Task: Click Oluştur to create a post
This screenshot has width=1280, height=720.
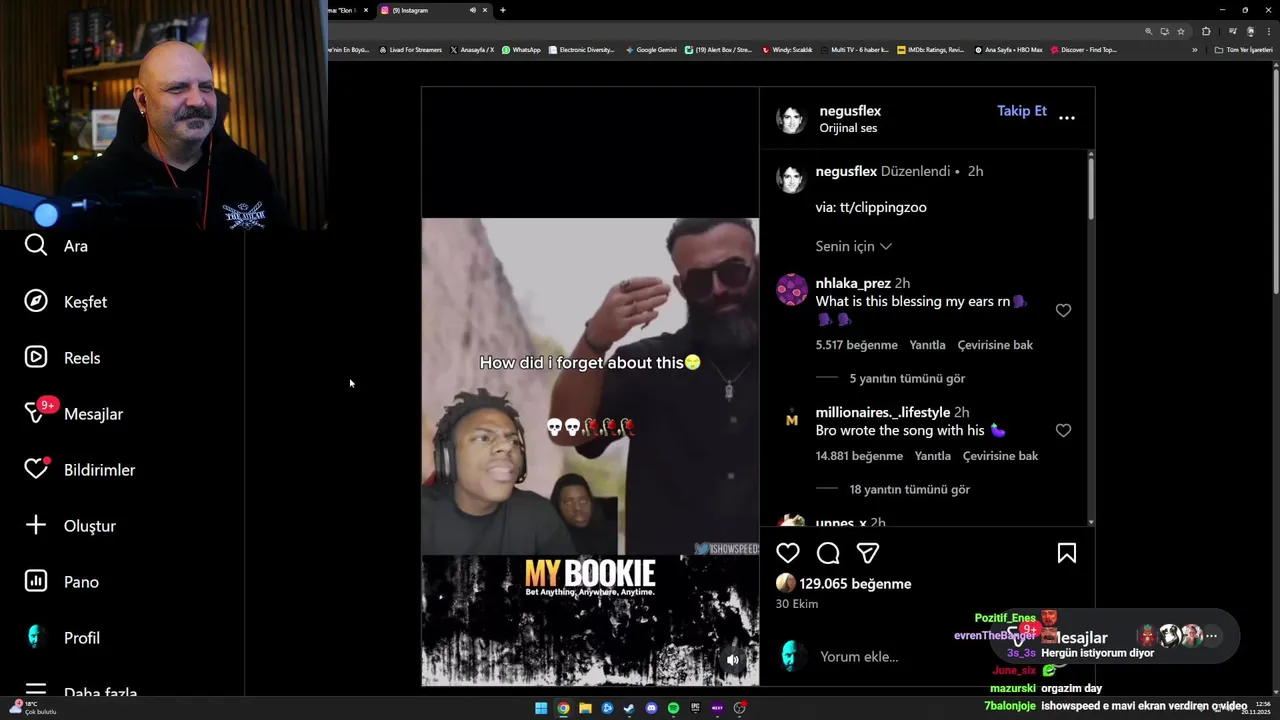Action: point(70,526)
